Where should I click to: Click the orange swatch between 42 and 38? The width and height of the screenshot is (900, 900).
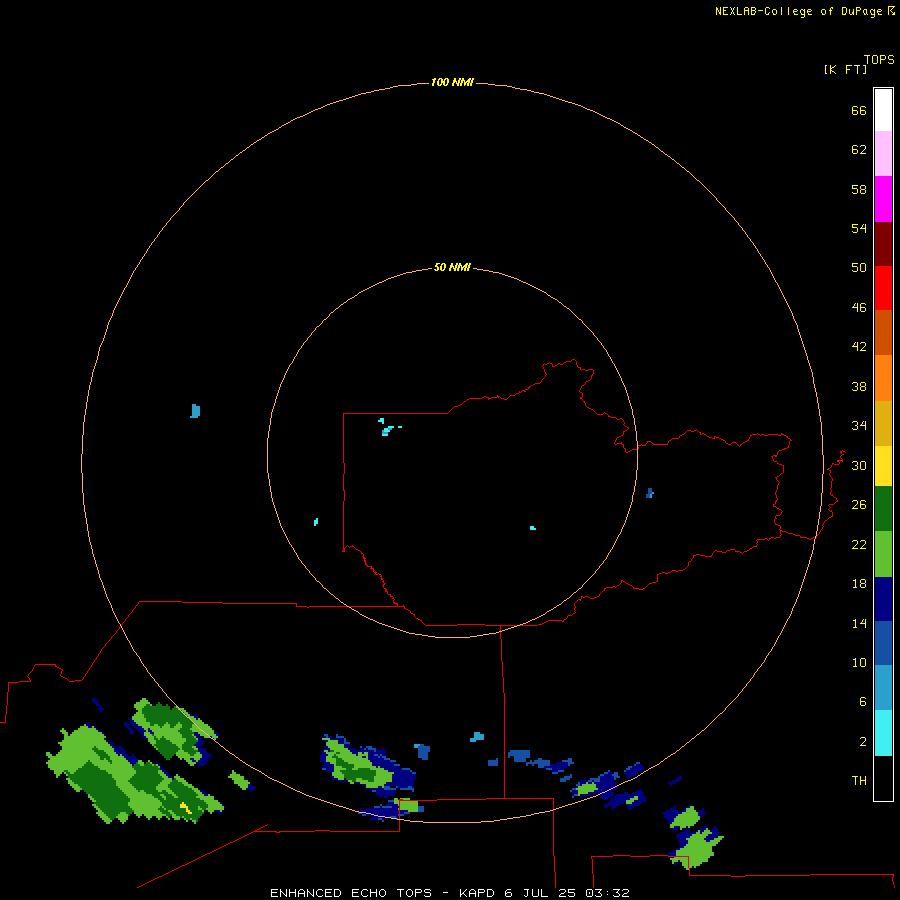pyautogui.click(x=883, y=378)
